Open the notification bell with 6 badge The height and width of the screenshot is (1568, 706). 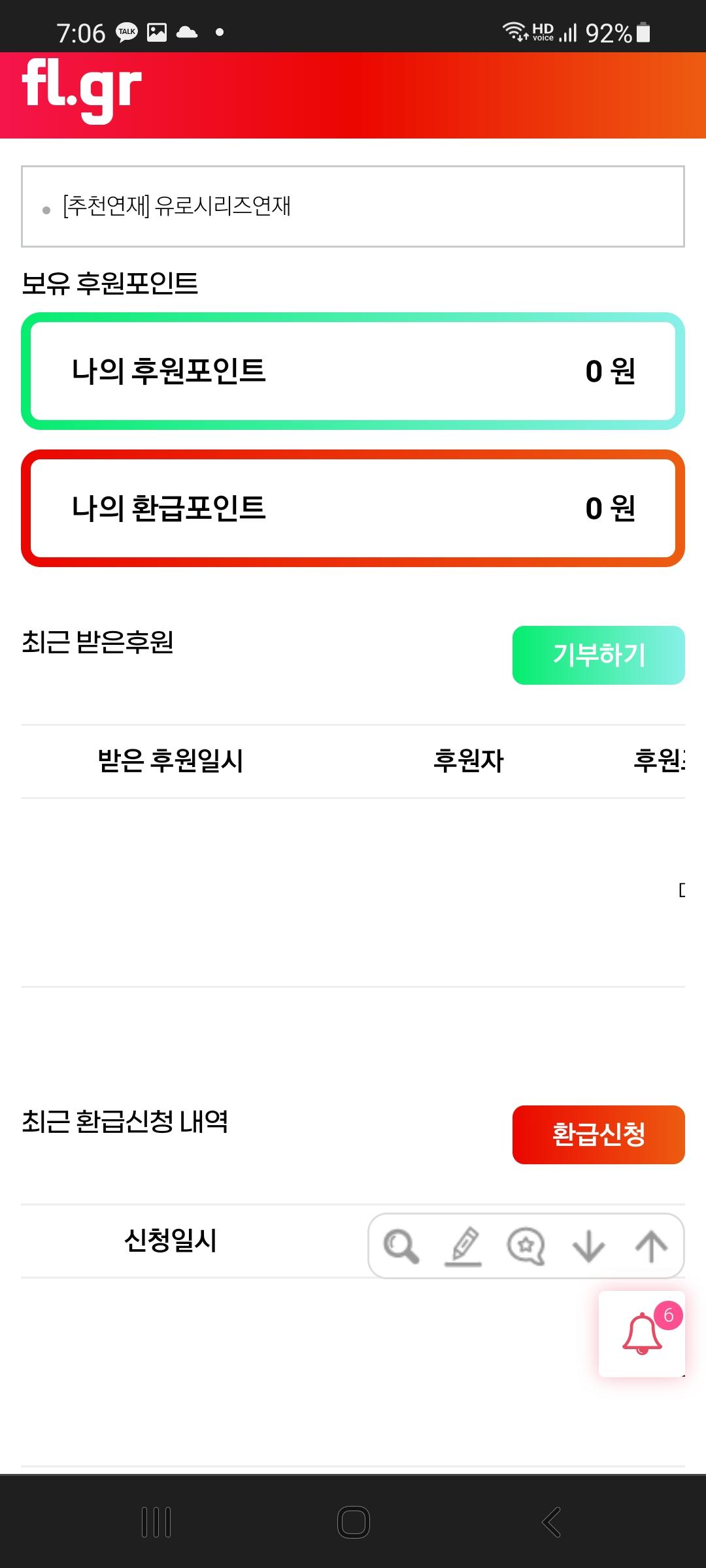click(642, 1334)
